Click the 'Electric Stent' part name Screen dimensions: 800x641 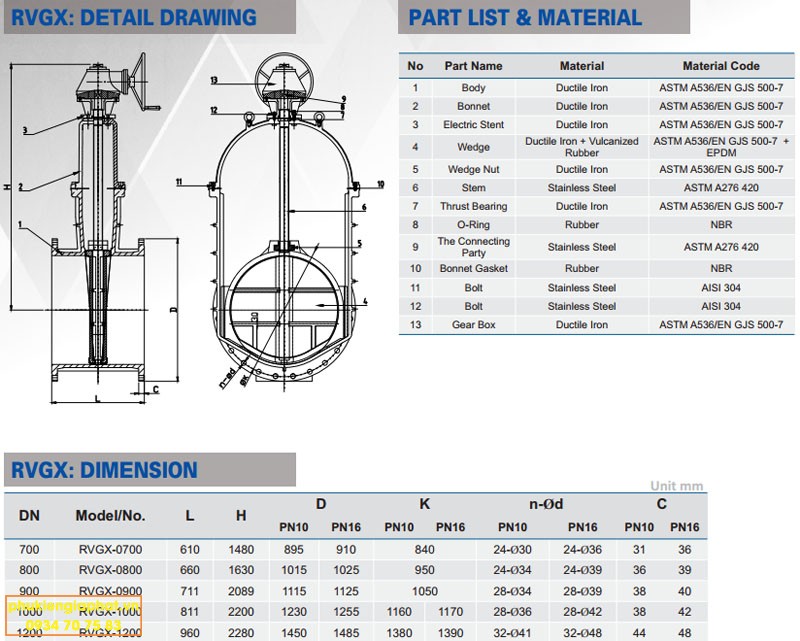[x=473, y=125]
